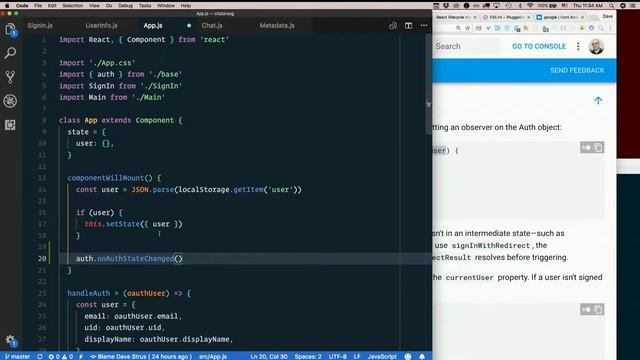Select the App.js editor tab
The width and height of the screenshot is (640, 360).
click(x=153, y=25)
